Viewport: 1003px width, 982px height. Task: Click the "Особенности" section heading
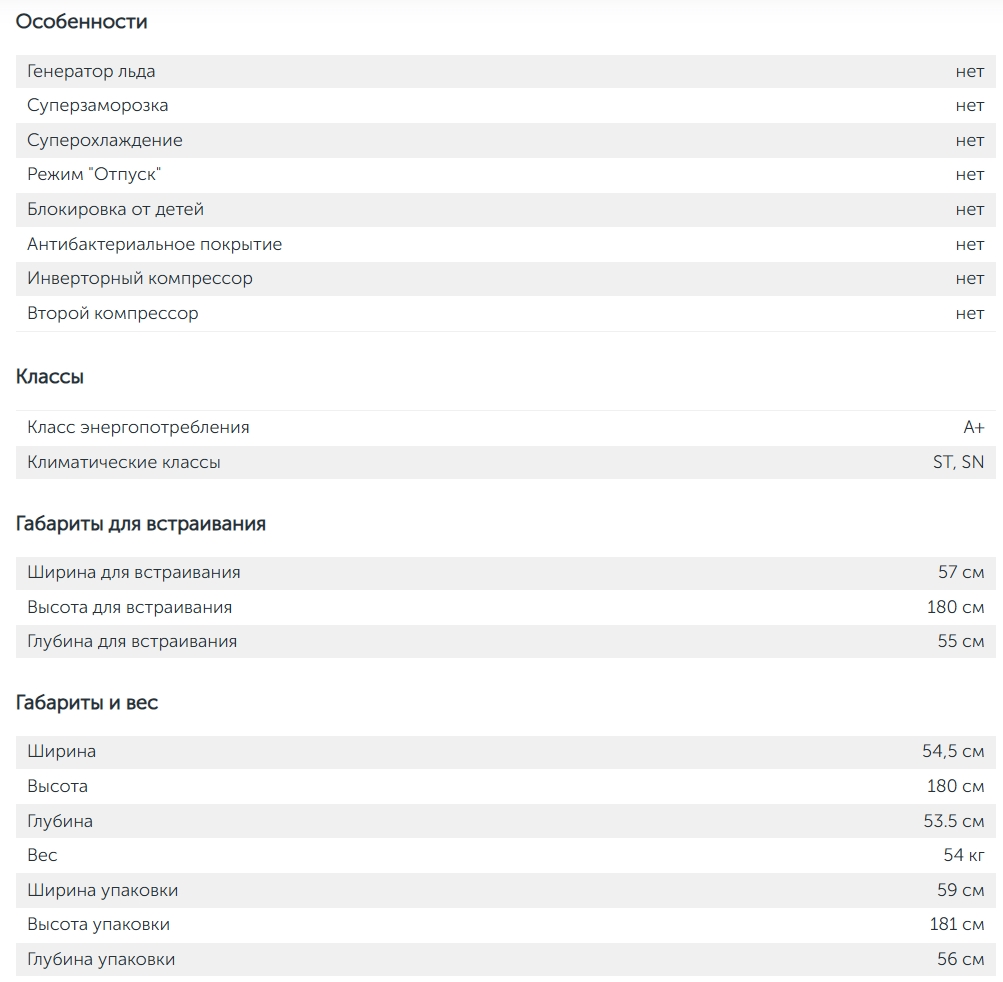click(82, 21)
